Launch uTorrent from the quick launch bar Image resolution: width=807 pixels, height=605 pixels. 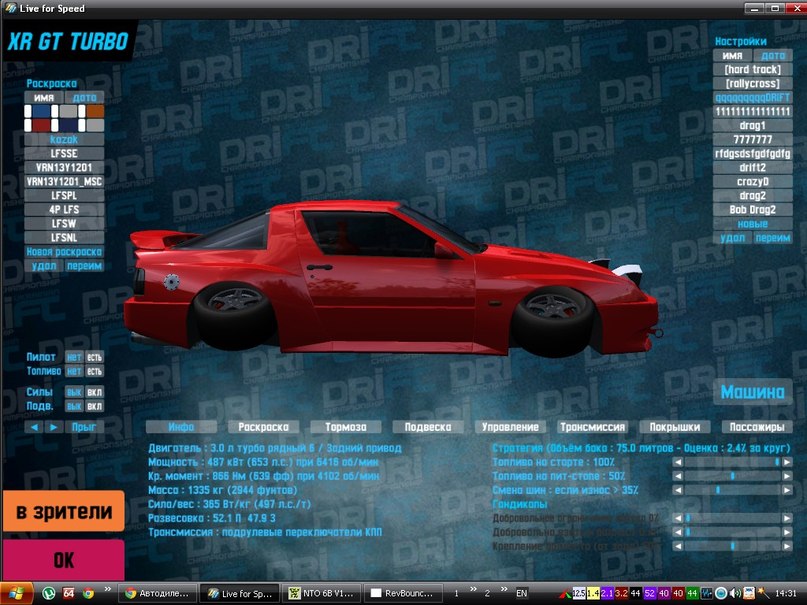(48, 593)
